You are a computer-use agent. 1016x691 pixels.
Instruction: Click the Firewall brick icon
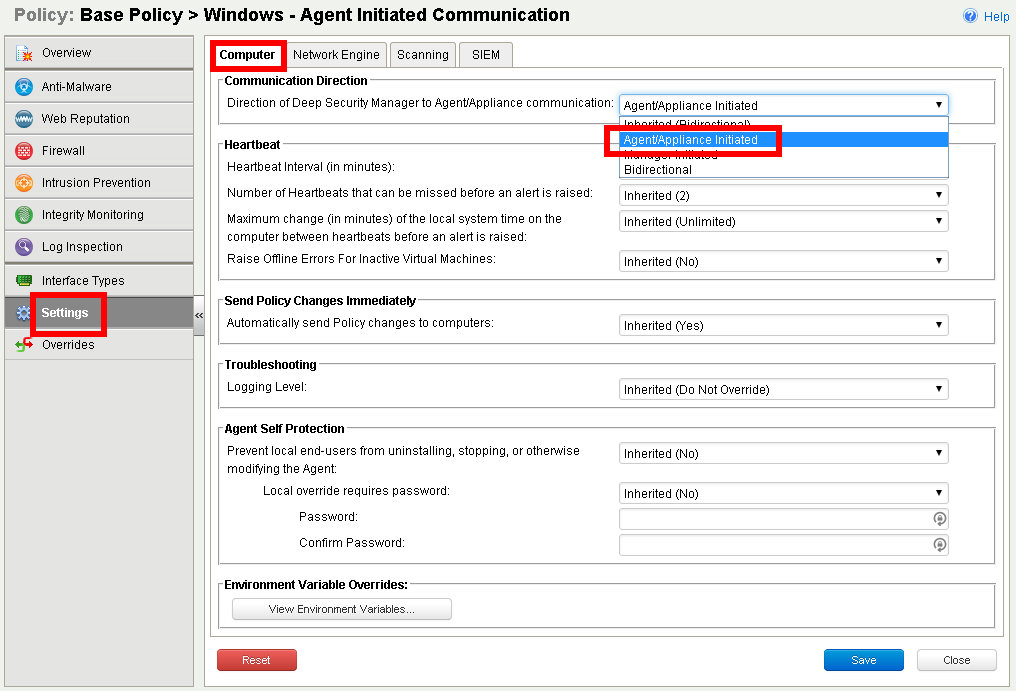[x=24, y=151]
